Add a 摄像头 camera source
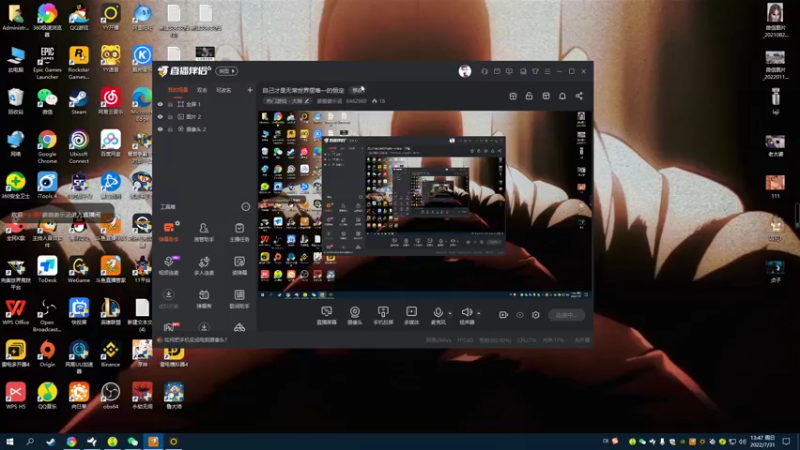The width and height of the screenshot is (800, 450). click(355, 315)
